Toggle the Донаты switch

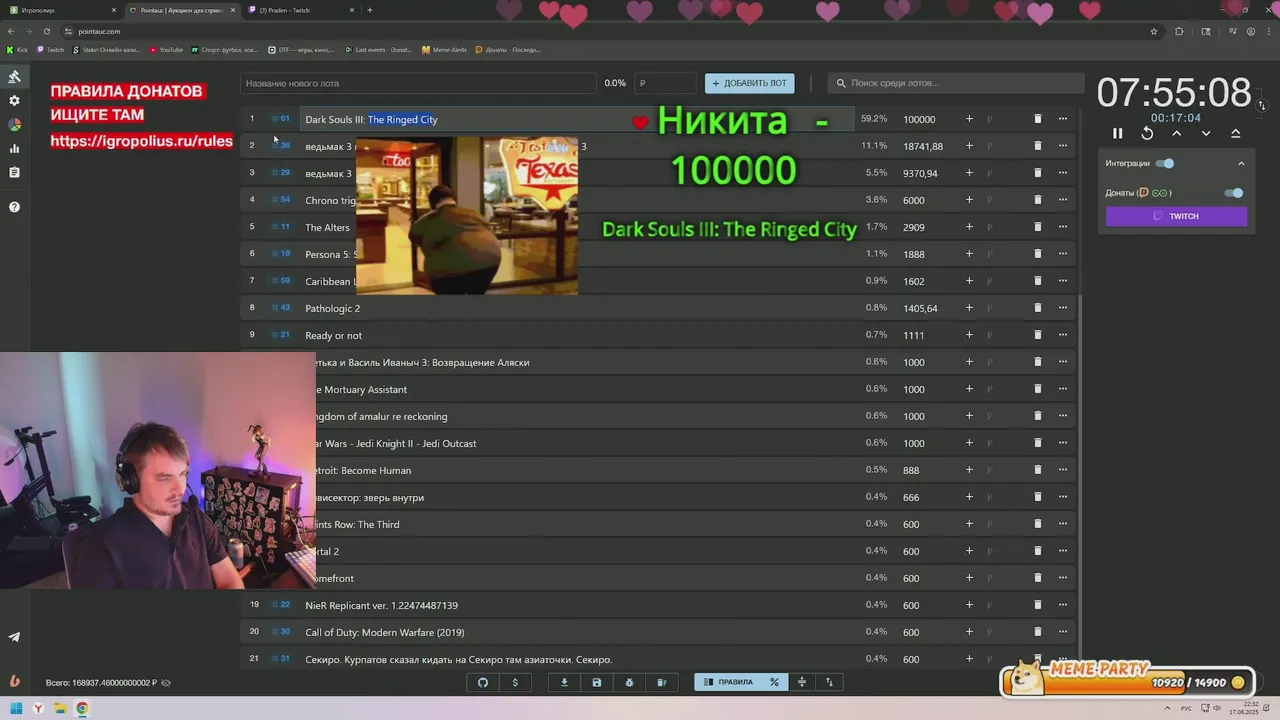1234,193
